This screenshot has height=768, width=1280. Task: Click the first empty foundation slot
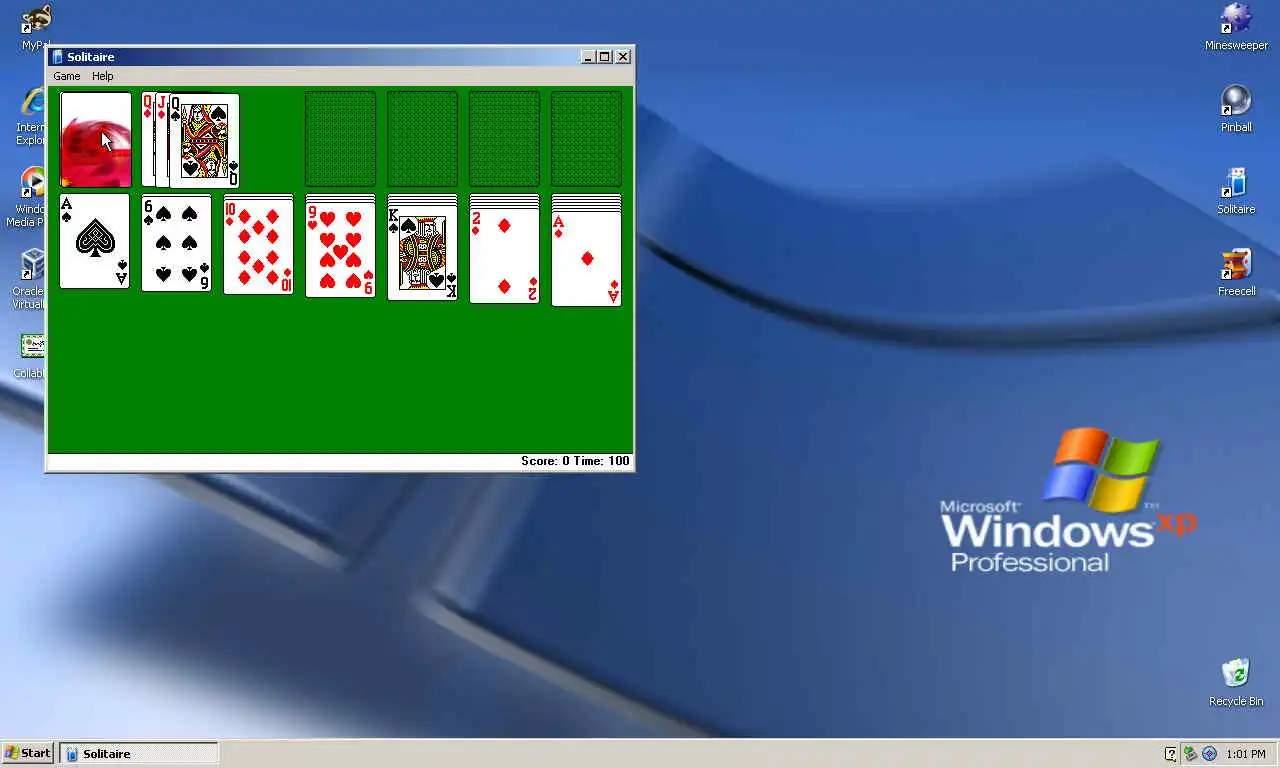click(341, 140)
